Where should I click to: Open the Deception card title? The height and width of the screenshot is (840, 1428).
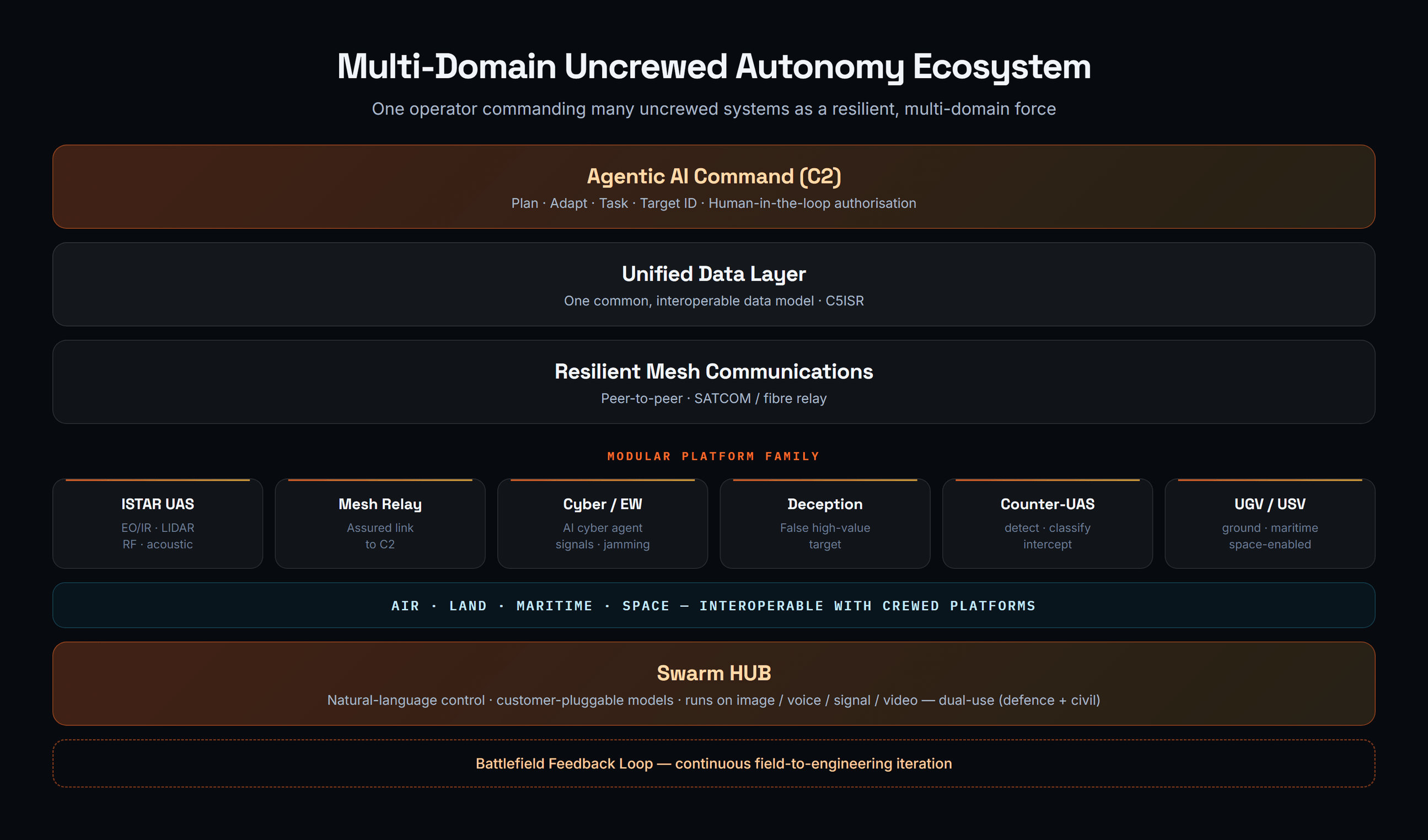coord(825,504)
